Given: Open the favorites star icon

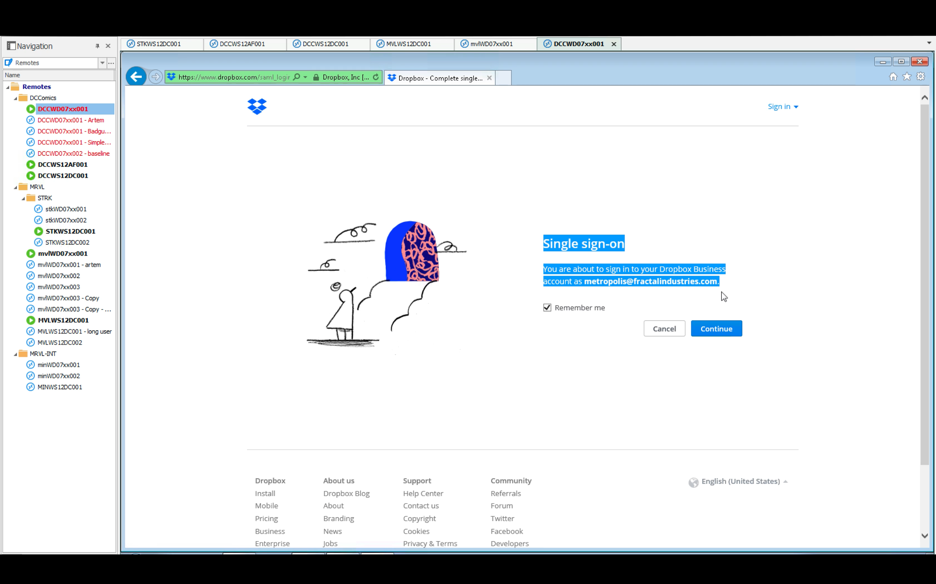Looking at the screenshot, I should pos(907,76).
